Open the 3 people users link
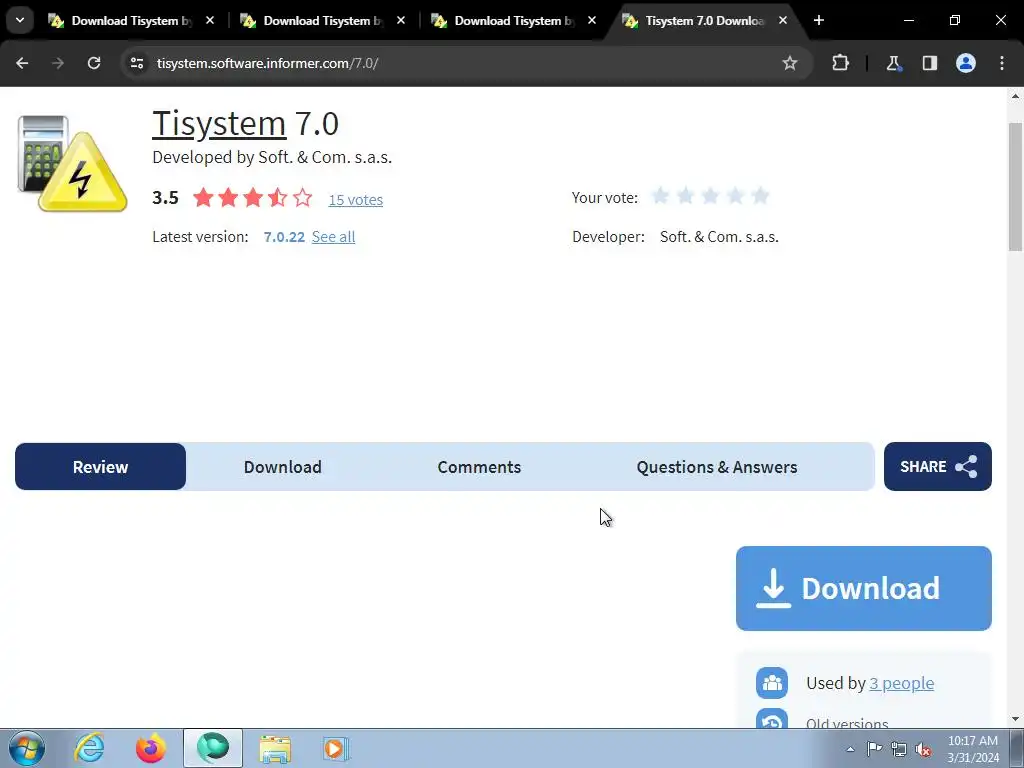This screenshot has height=768, width=1024. tap(901, 683)
